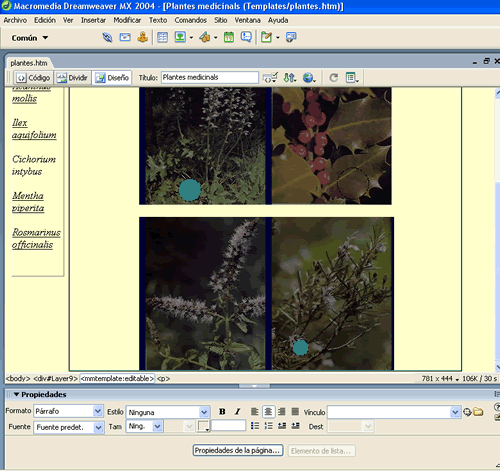Open the Archivo menu
The image size is (500, 471).
(x=15, y=20)
